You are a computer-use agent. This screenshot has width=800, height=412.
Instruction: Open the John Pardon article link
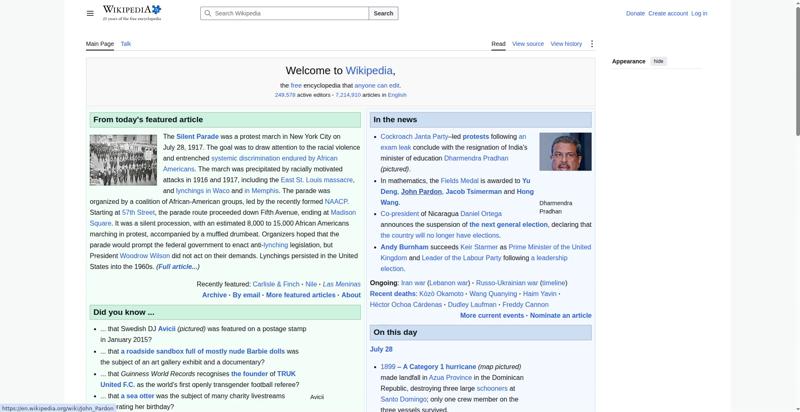(421, 192)
